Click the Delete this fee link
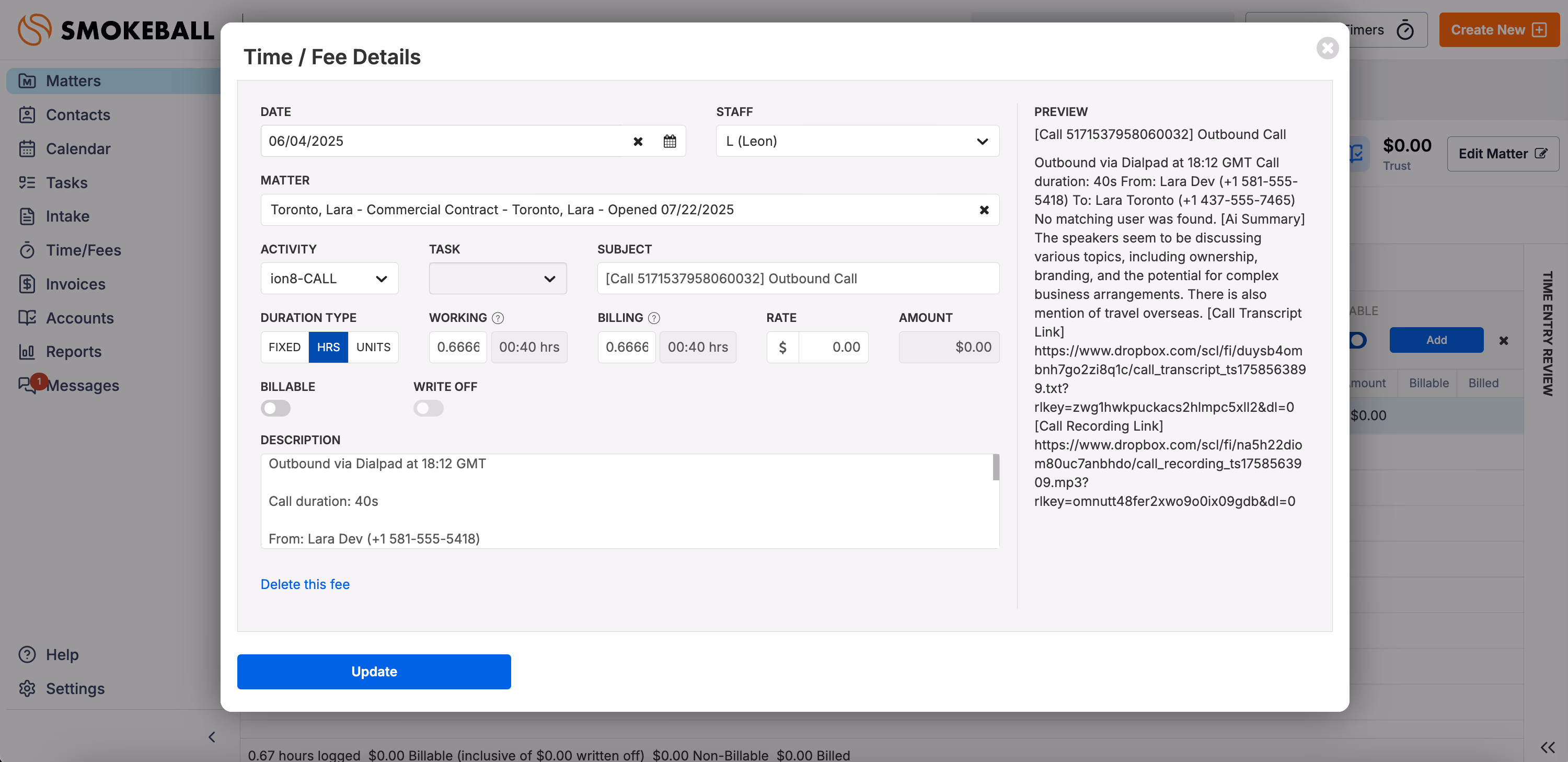The height and width of the screenshot is (762, 1568). point(305,584)
